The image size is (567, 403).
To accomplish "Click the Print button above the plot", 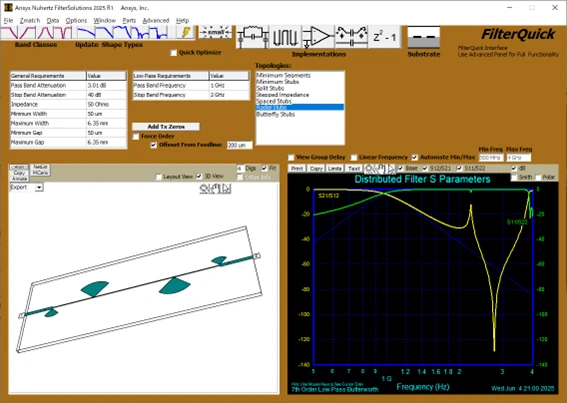I will tap(297, 169).
